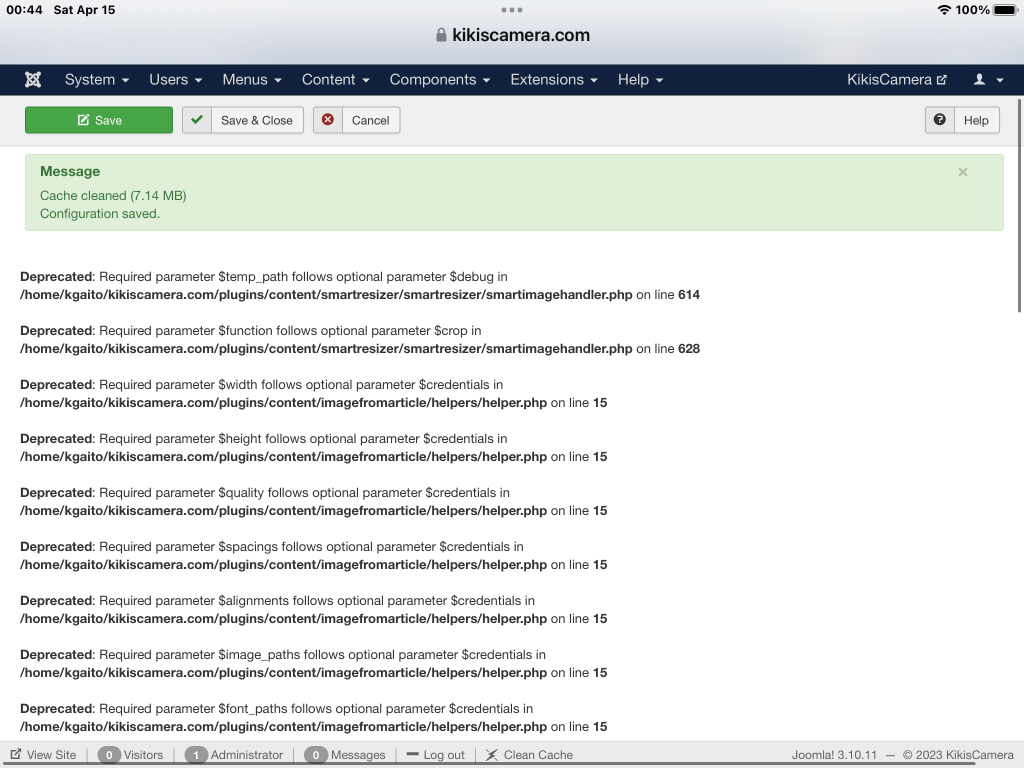Open the Users menu
Screen dimensions: 1024x768
176,80
